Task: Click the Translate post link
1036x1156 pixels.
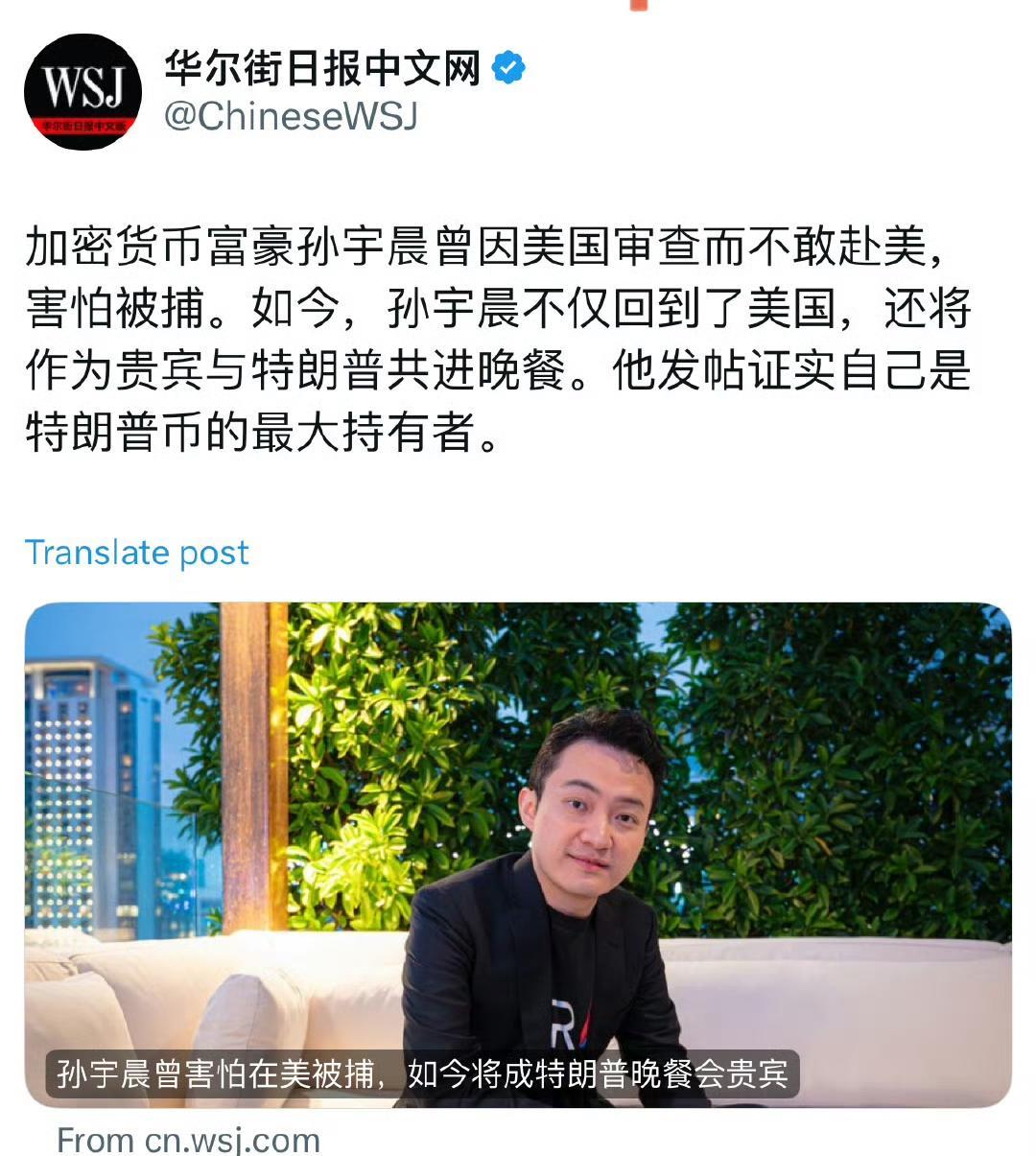Action: coord(136,553)
